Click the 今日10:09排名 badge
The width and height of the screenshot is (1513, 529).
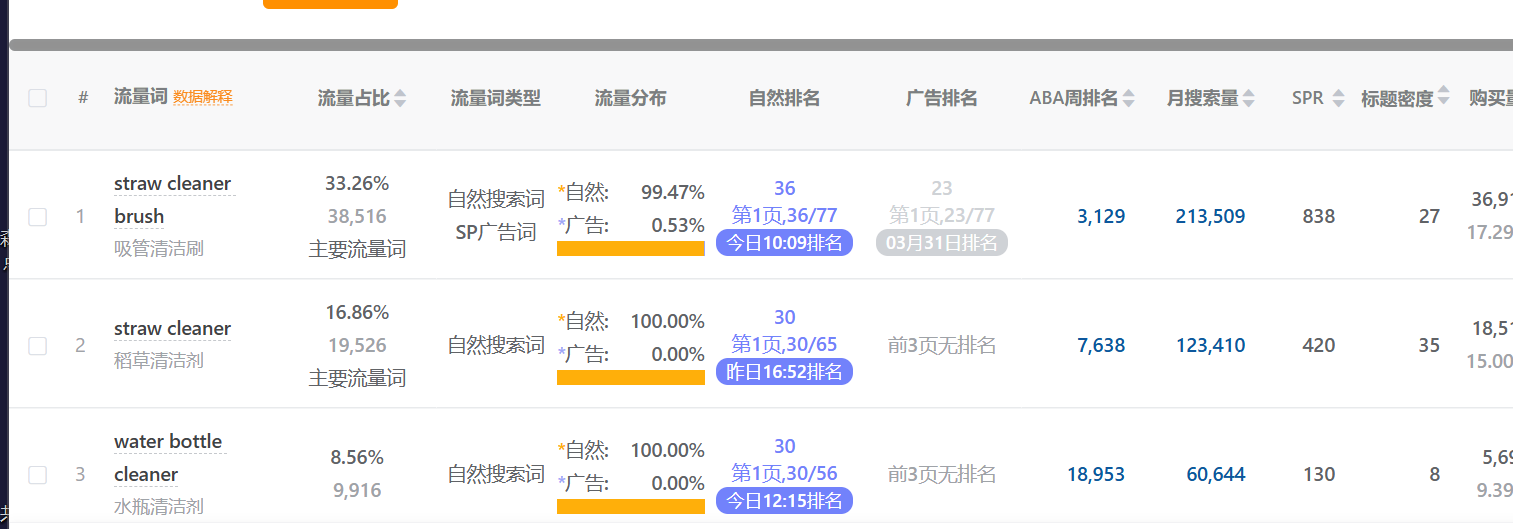coord(784,243)
